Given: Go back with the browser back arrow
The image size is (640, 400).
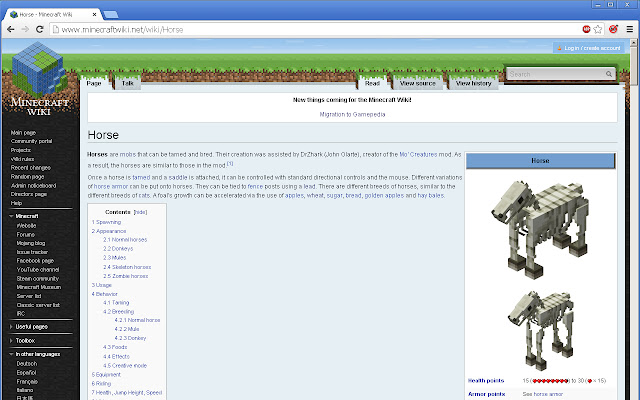Looking at the screenshot, I should point(11,29).
